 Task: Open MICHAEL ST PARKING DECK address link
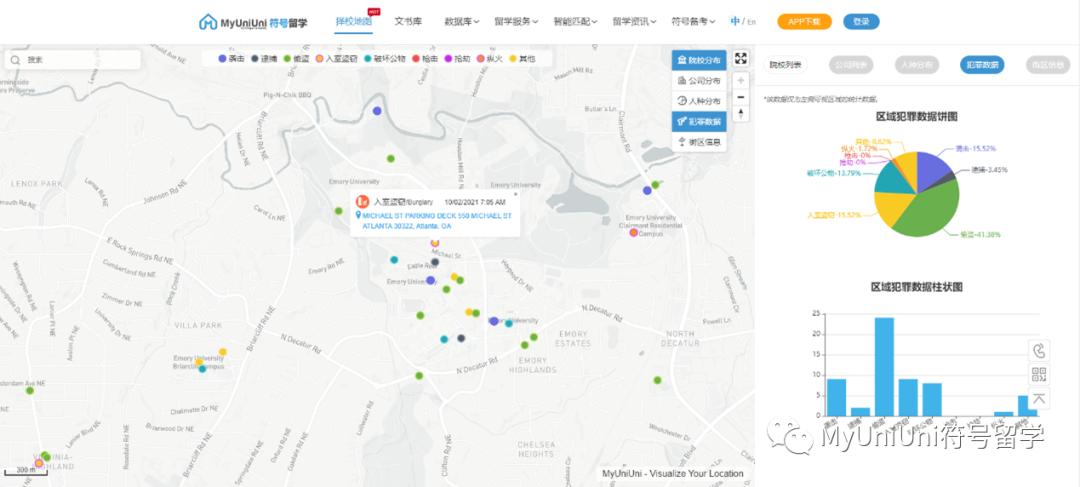coord(437,220)
